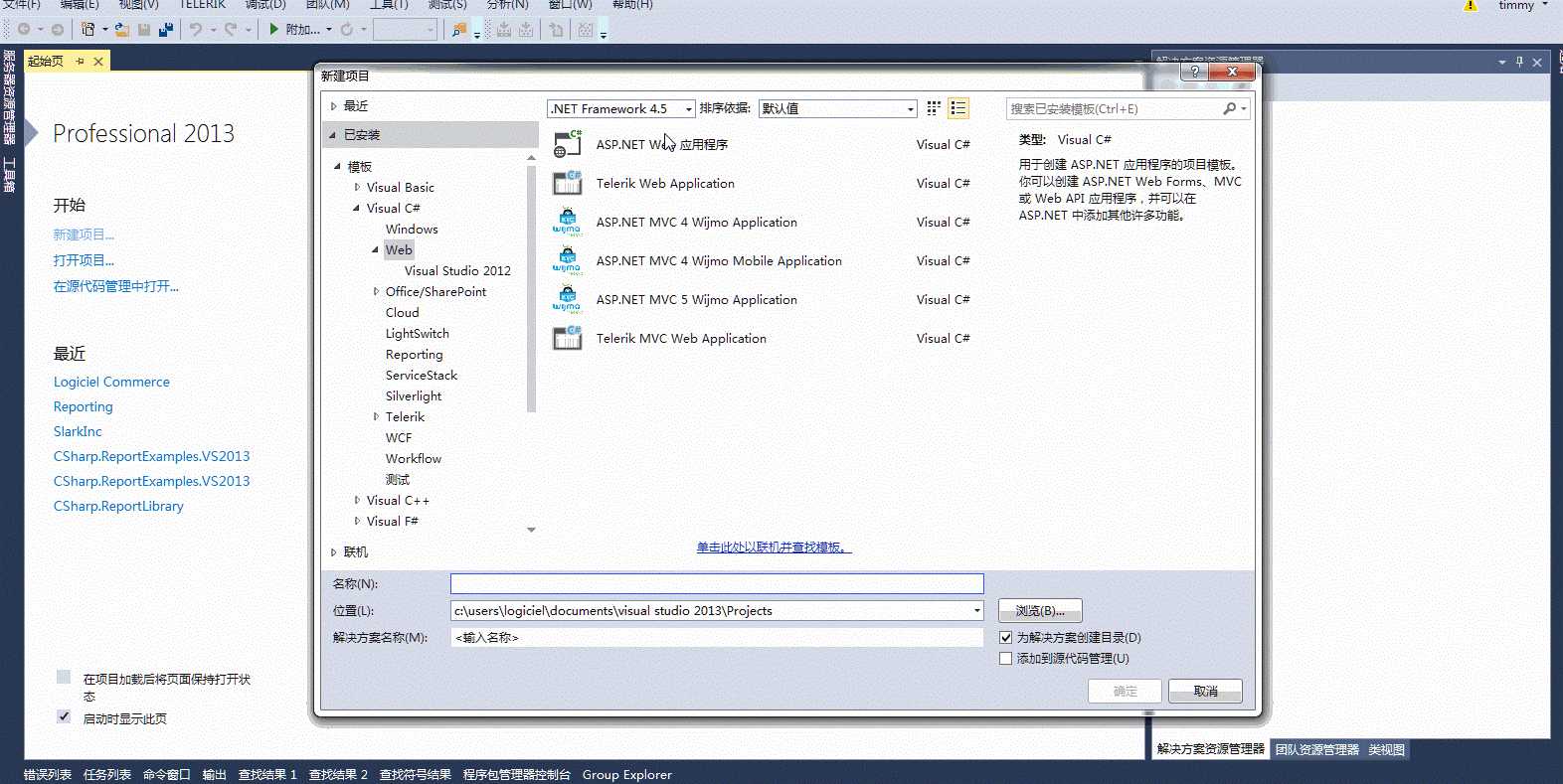Expand the Office/SharePoint tree node
The height and width of the screenshot is (784, 1563).
[x=376, y=291]
